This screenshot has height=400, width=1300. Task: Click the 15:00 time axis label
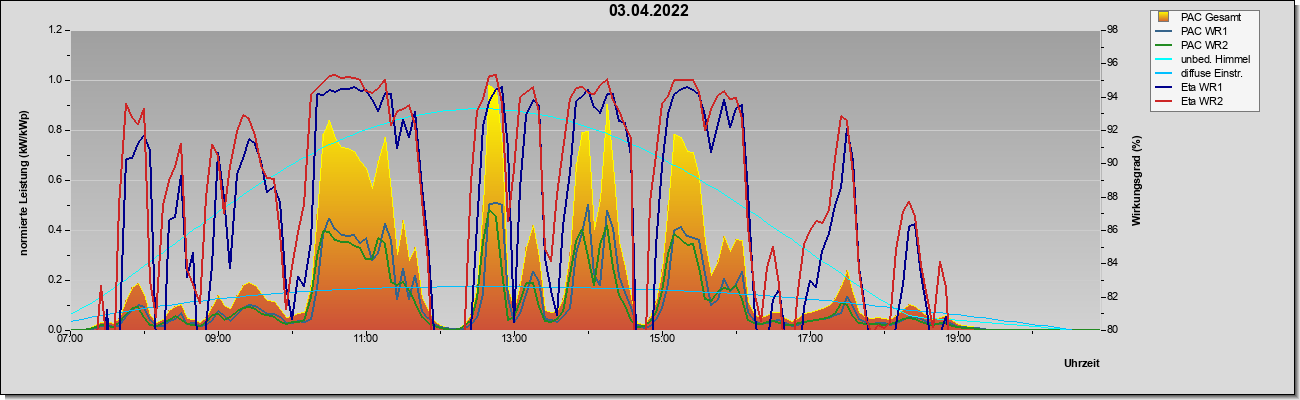pos(662,339)
